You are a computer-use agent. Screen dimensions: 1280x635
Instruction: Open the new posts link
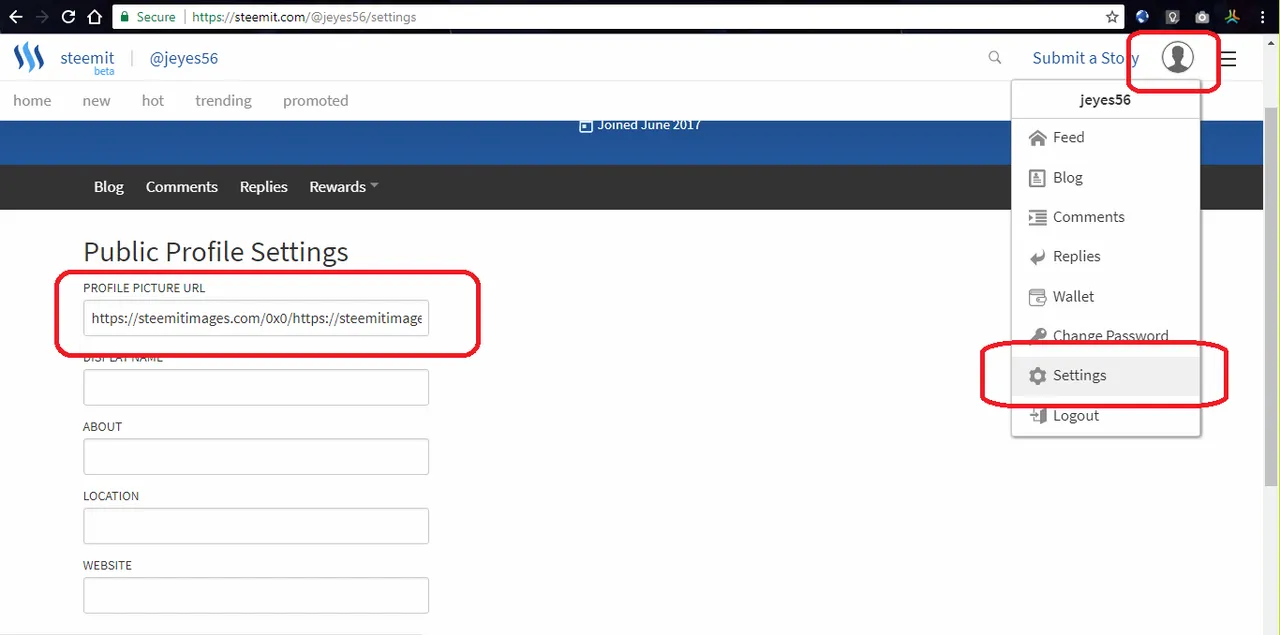97,100
